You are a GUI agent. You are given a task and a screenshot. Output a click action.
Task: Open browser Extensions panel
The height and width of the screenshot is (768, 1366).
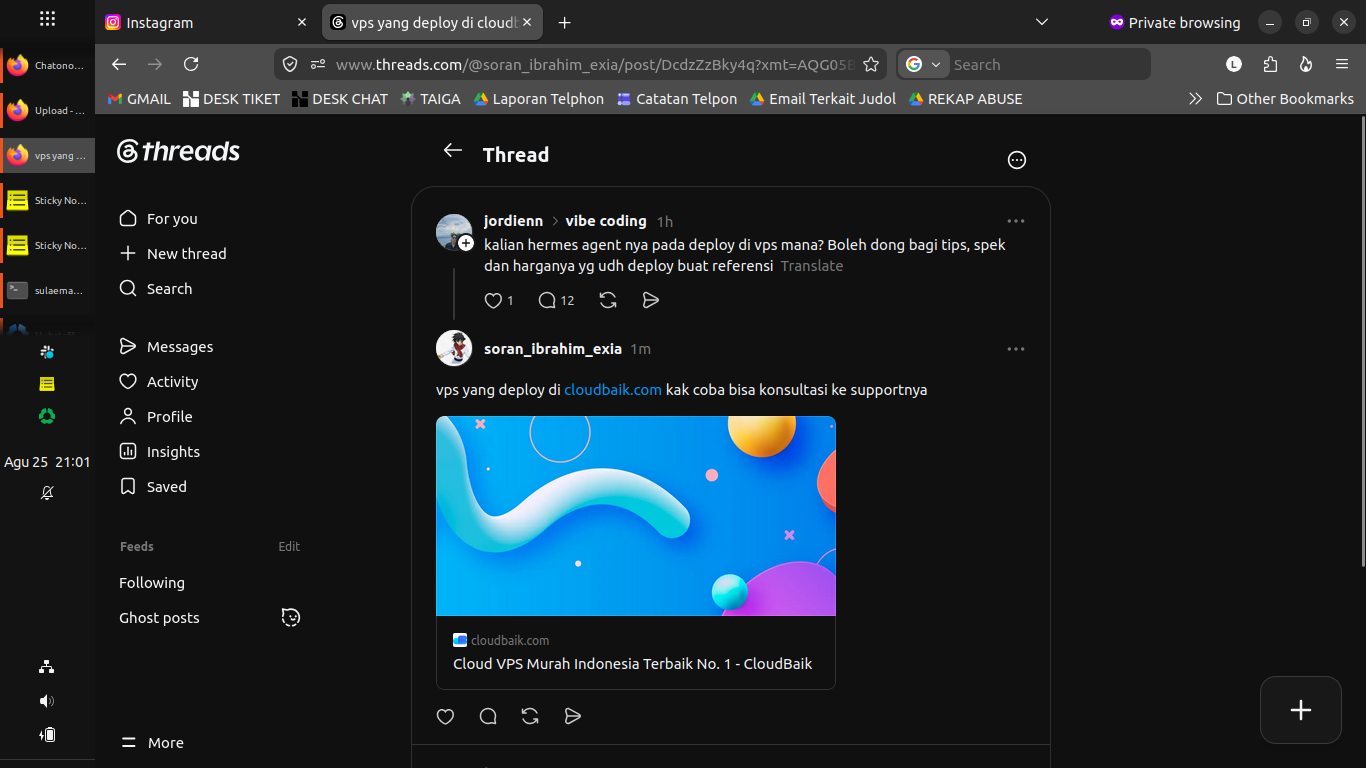(1270, 64)
